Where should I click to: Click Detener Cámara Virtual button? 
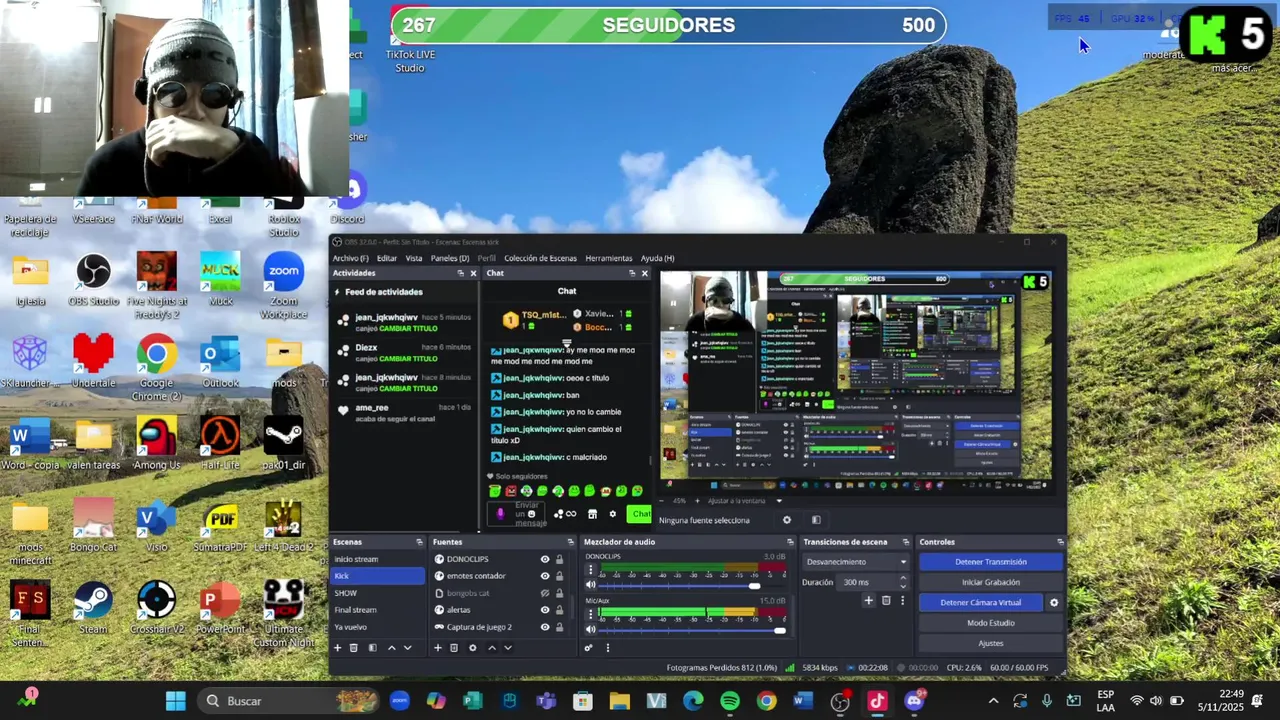coord(981,603)
